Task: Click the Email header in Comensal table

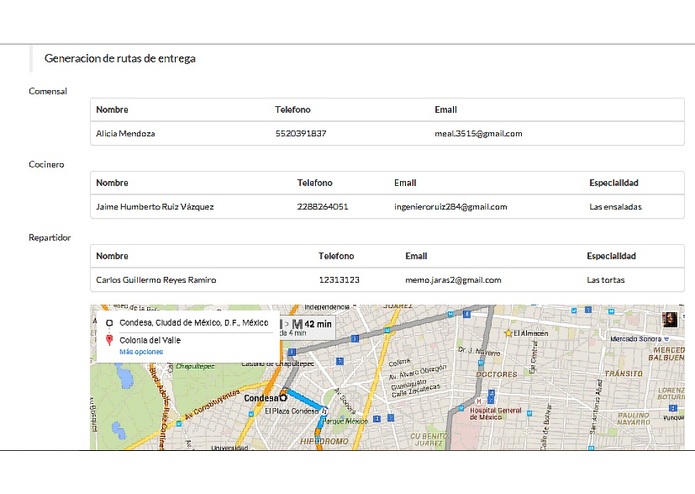Action: click(445, 110)
